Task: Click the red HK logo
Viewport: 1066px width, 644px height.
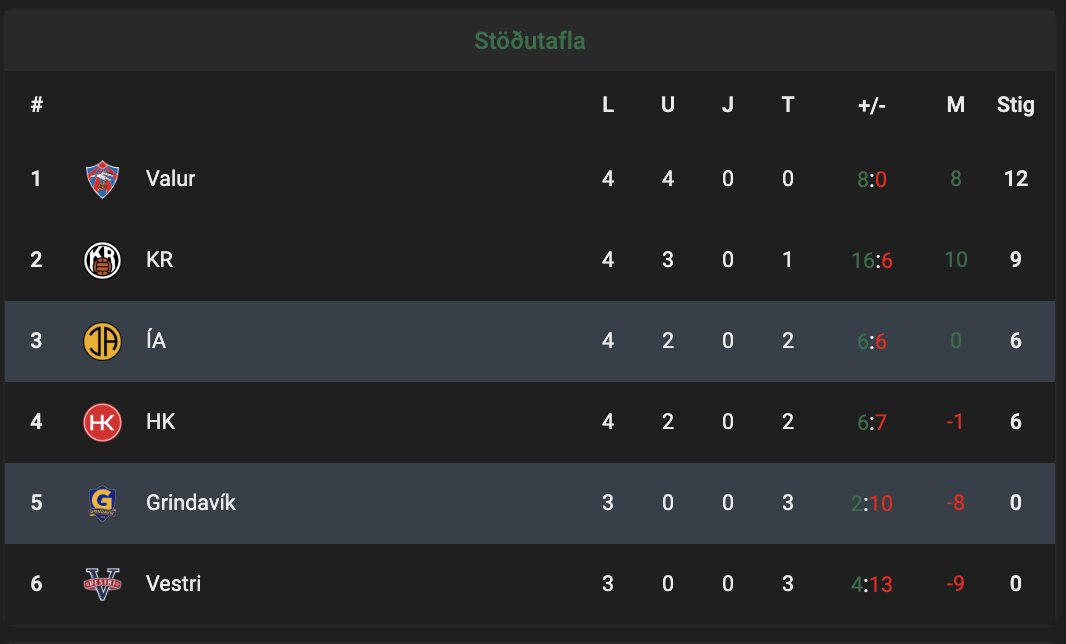Action: click(x=103, y=422)
